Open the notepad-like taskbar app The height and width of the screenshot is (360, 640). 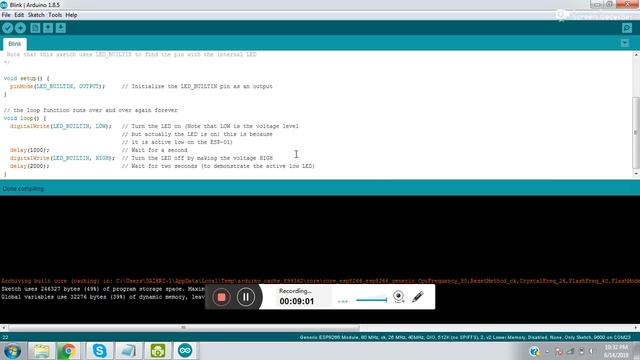[129, 351]
